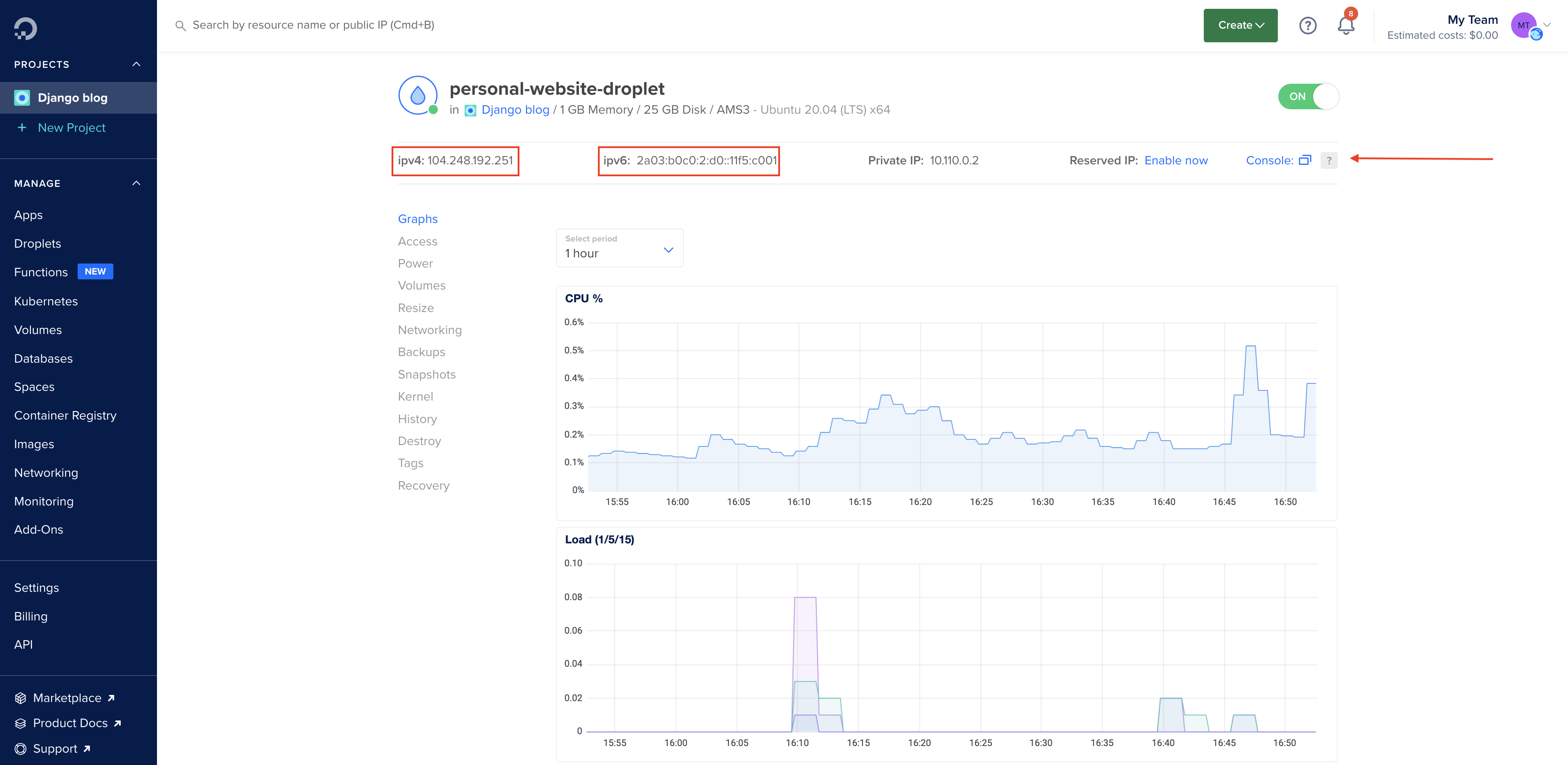Select the Graphs tab

coord(418,219)
